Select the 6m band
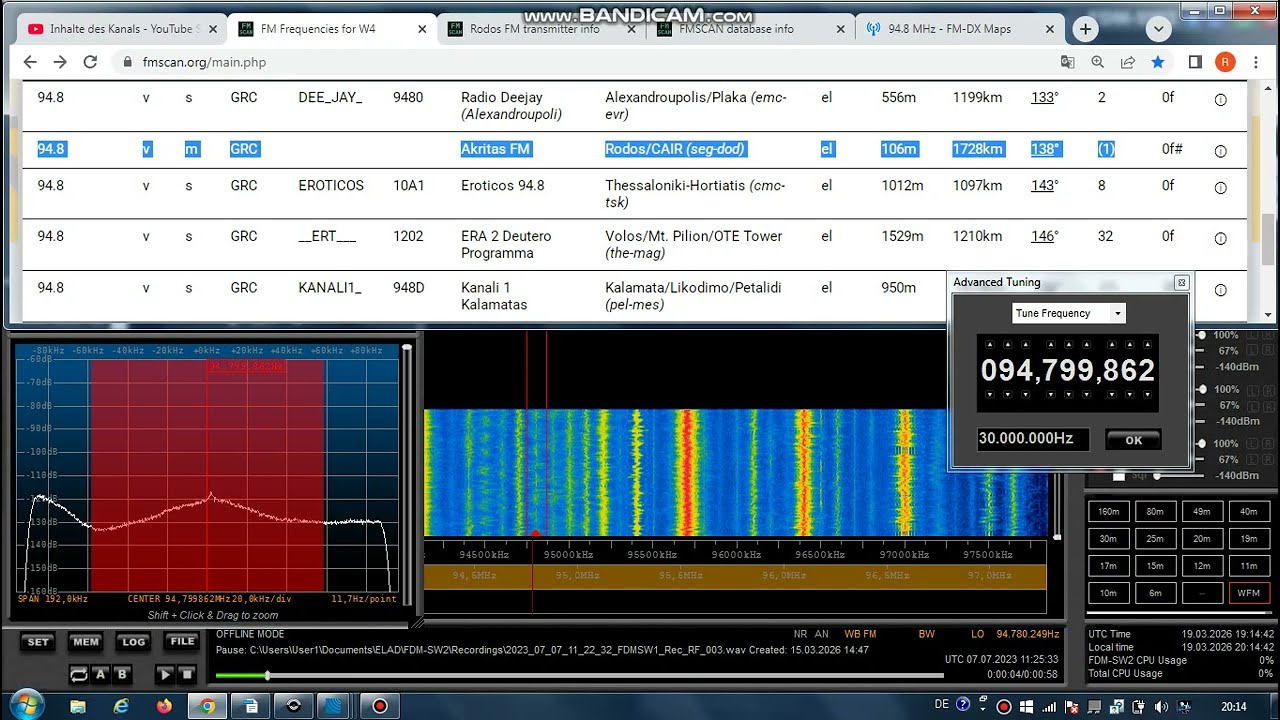Viewport: 1280px width, 720px height. coord(1155,593)
